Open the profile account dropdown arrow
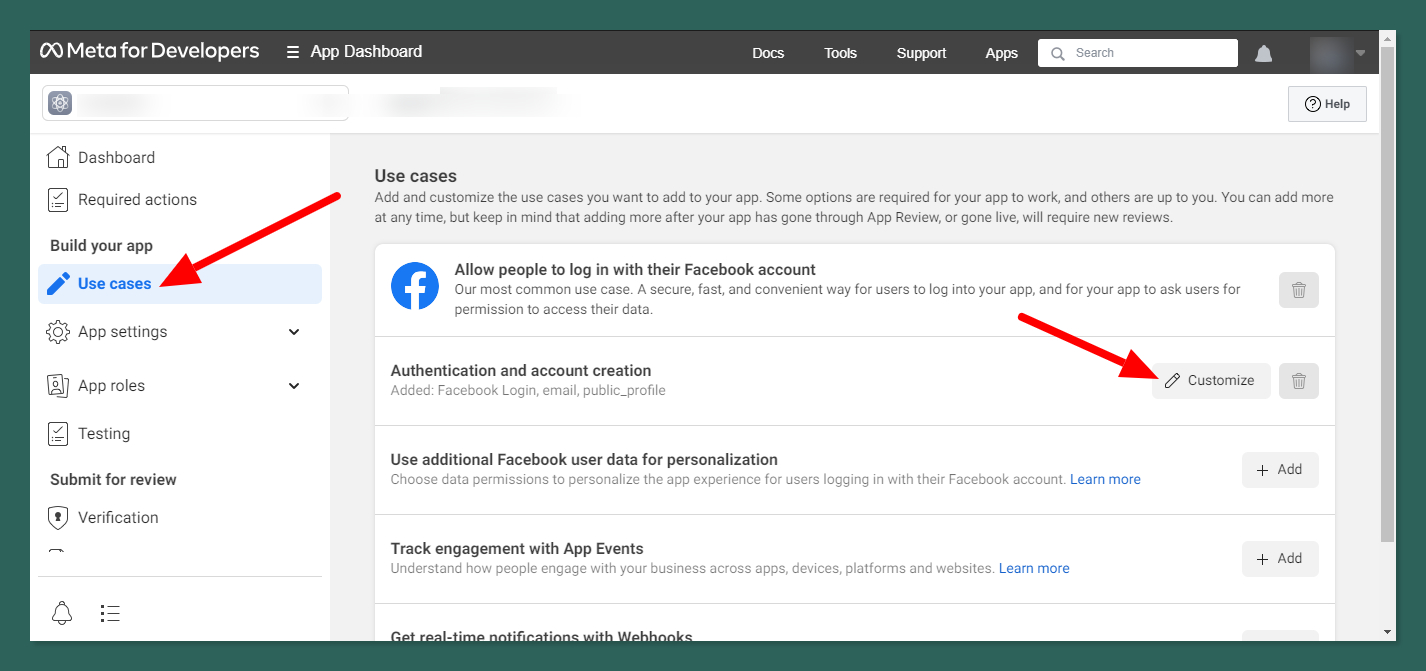The height and width of the screenshot is (671, 1426). click(x=1360, y=53)
